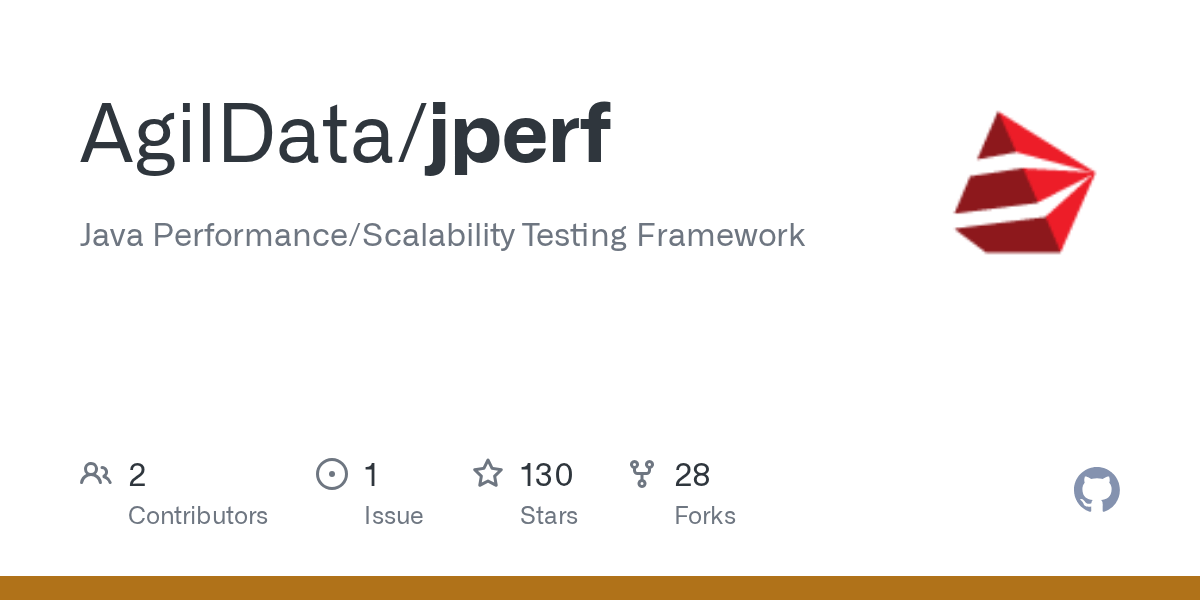Click the contributors people icon
Viewport: 1200px width, 600px height.
pyautogui.click(x=96, y=474)
